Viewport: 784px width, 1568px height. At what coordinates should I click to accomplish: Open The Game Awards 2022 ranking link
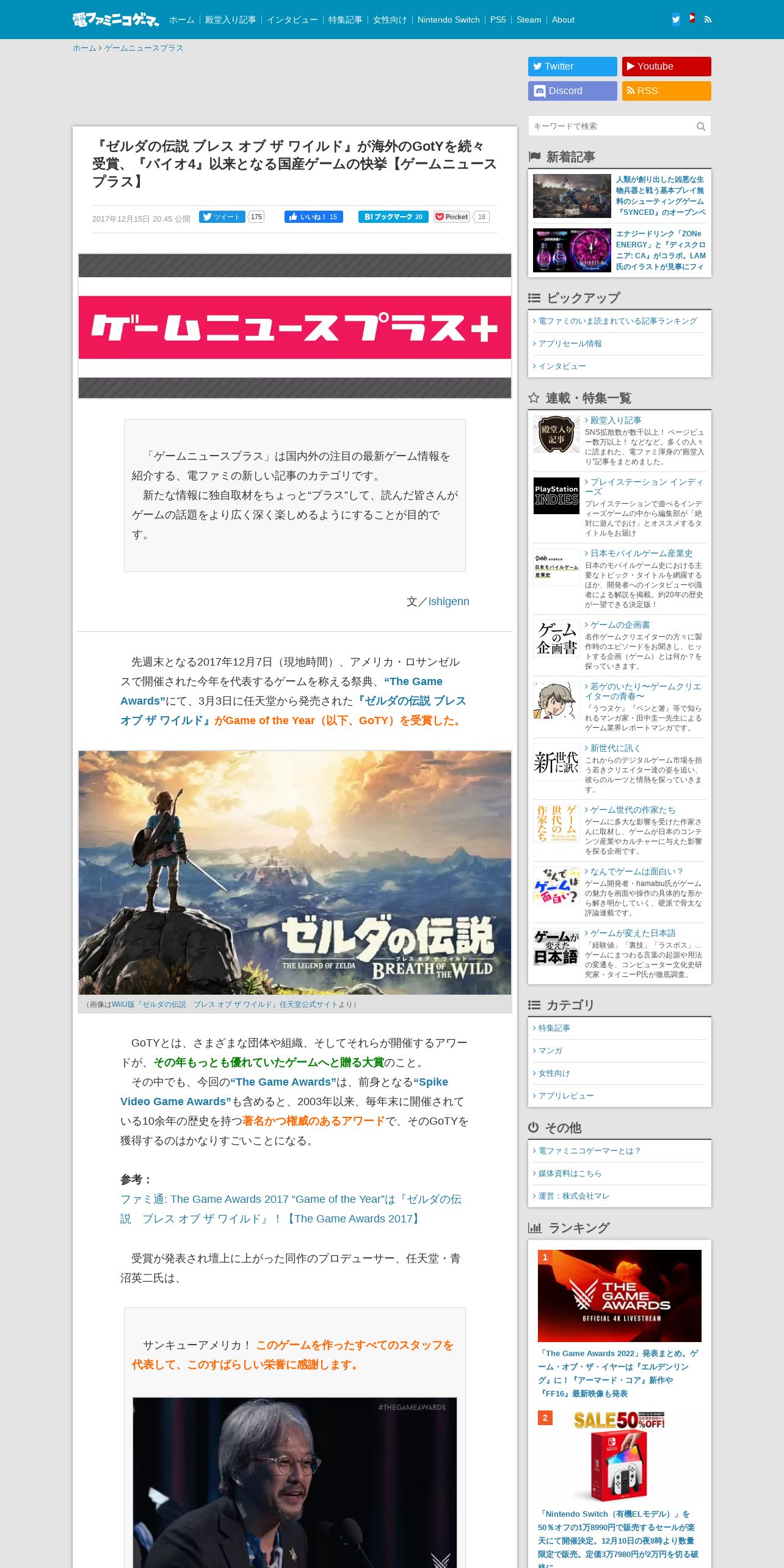click(619, 1373)
